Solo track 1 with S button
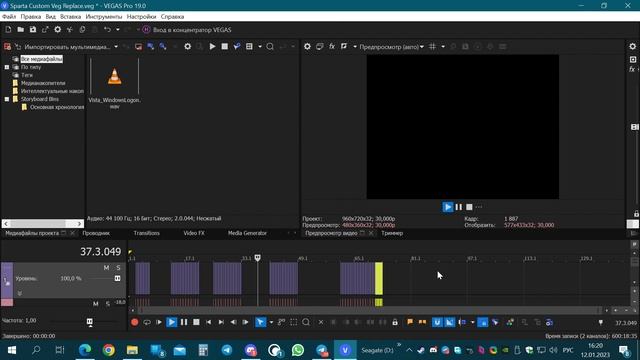640x360 pixels. coord(118,268)
